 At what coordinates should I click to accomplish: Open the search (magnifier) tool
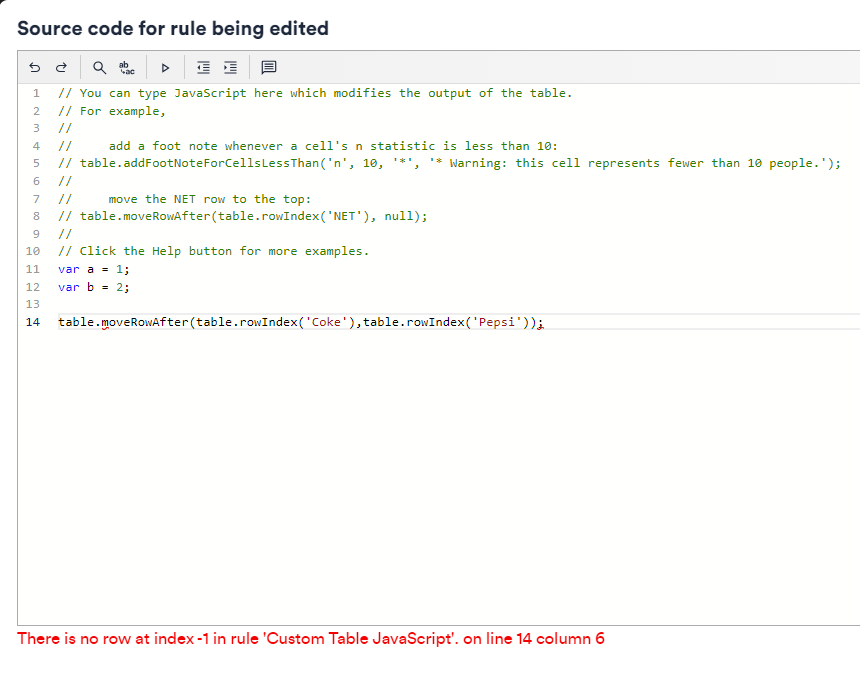tap(99, 67)
